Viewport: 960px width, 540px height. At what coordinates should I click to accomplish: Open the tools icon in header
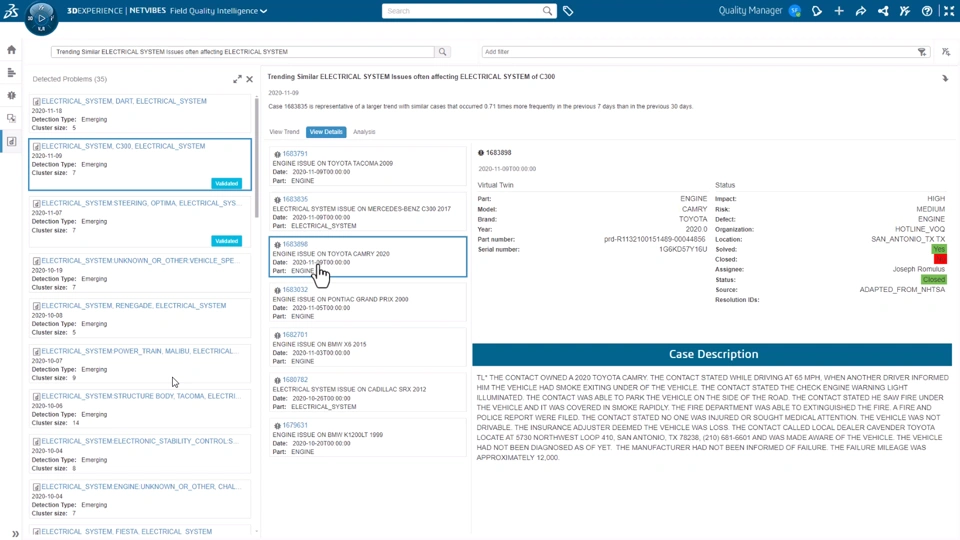click(x=905, y=11)
